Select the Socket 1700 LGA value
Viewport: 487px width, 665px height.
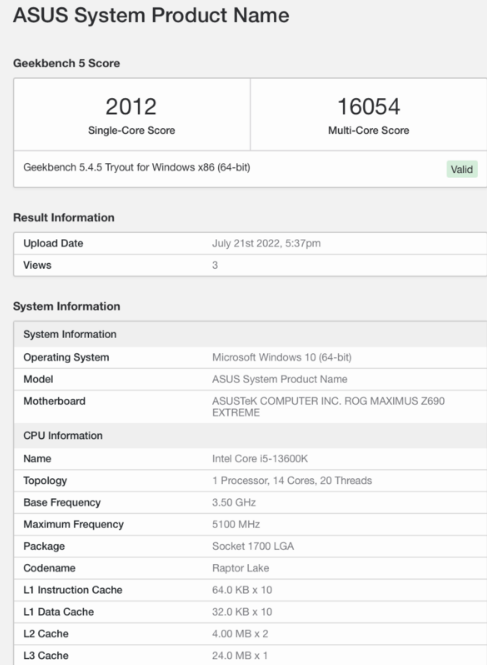[x=253, y=546]
